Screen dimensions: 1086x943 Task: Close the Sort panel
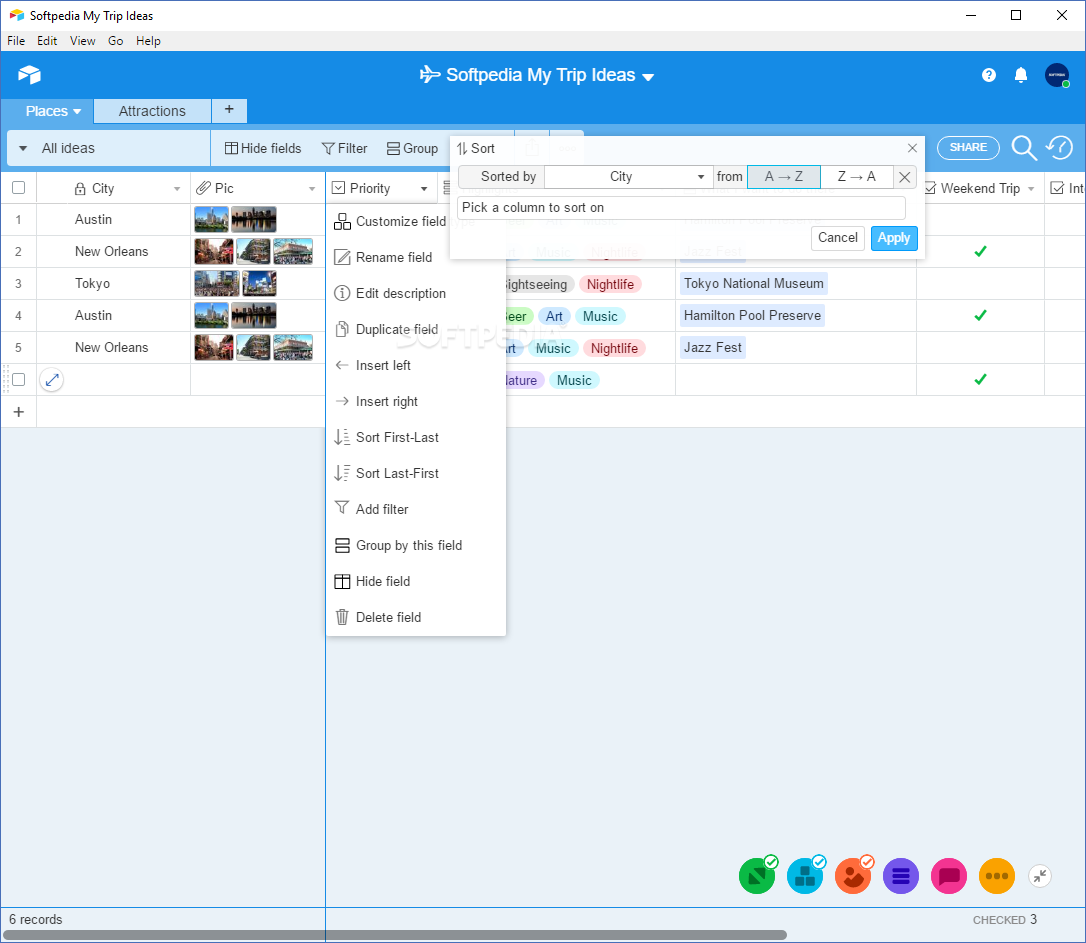tap(912, 148)
